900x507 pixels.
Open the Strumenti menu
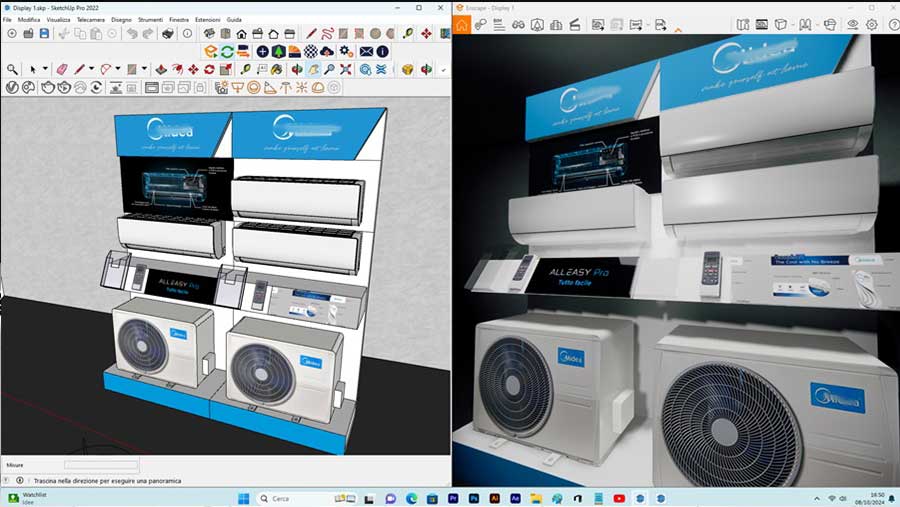(x=150, y=20)
